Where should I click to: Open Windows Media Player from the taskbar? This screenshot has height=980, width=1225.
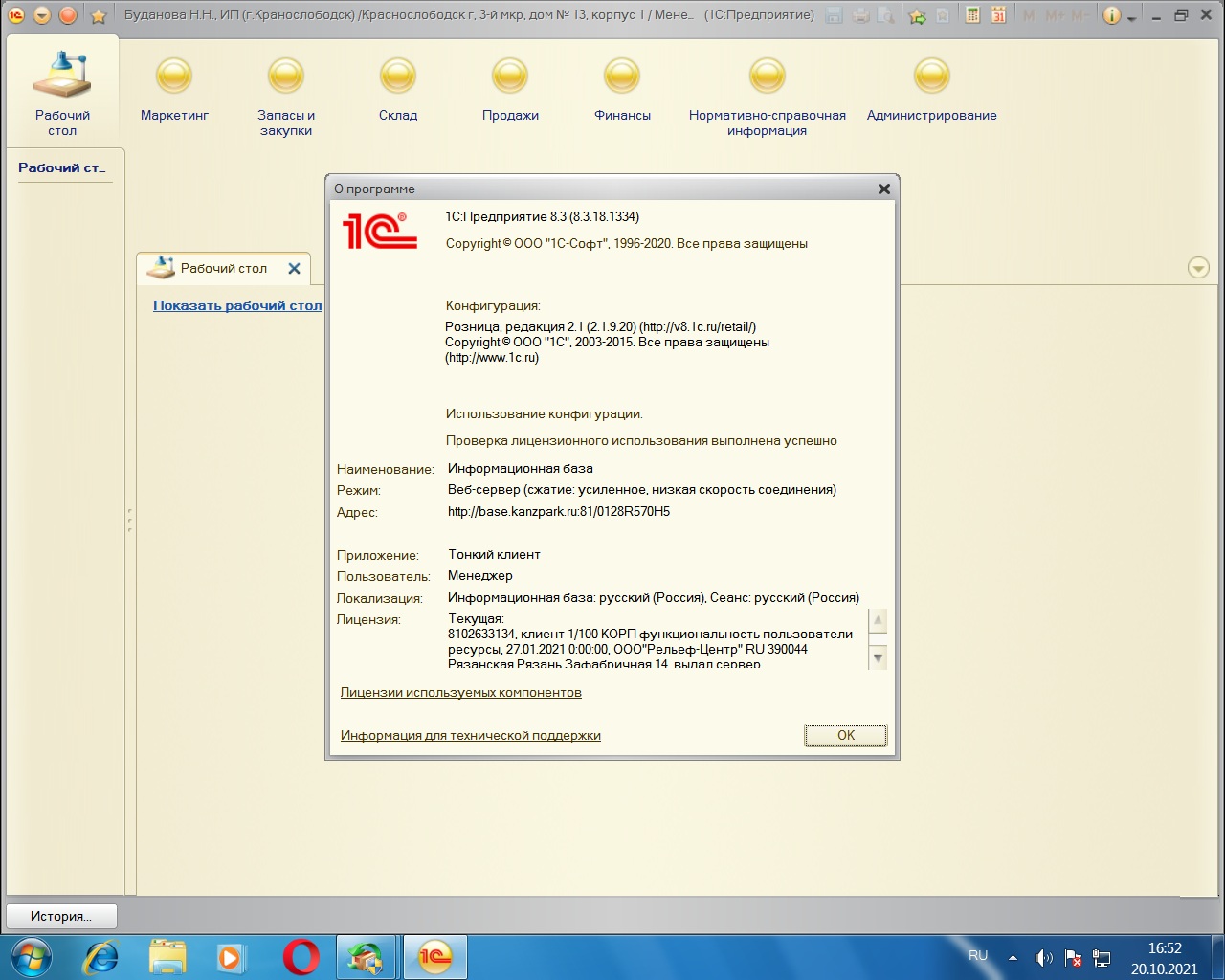pyautogui.click(x=231, y=957)
